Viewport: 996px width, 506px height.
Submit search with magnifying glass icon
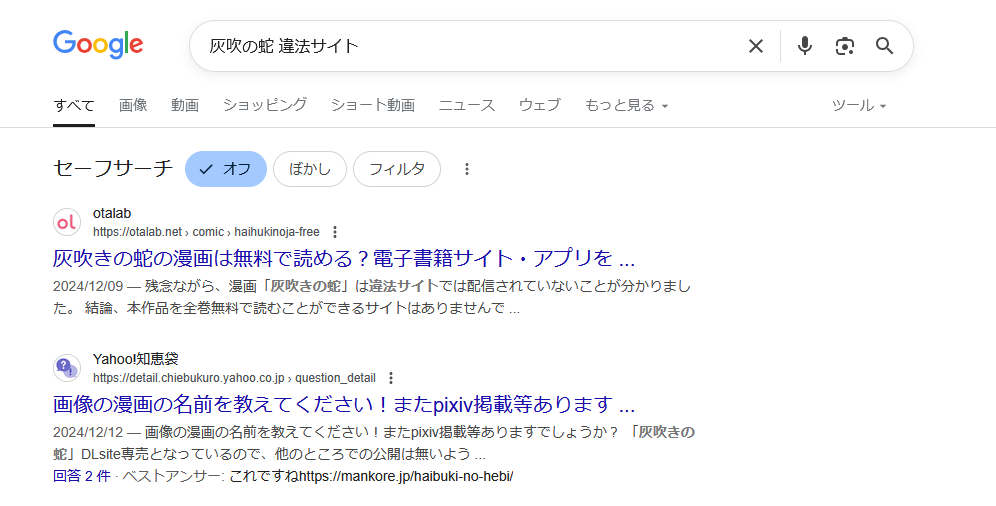[x=884, y=46]
